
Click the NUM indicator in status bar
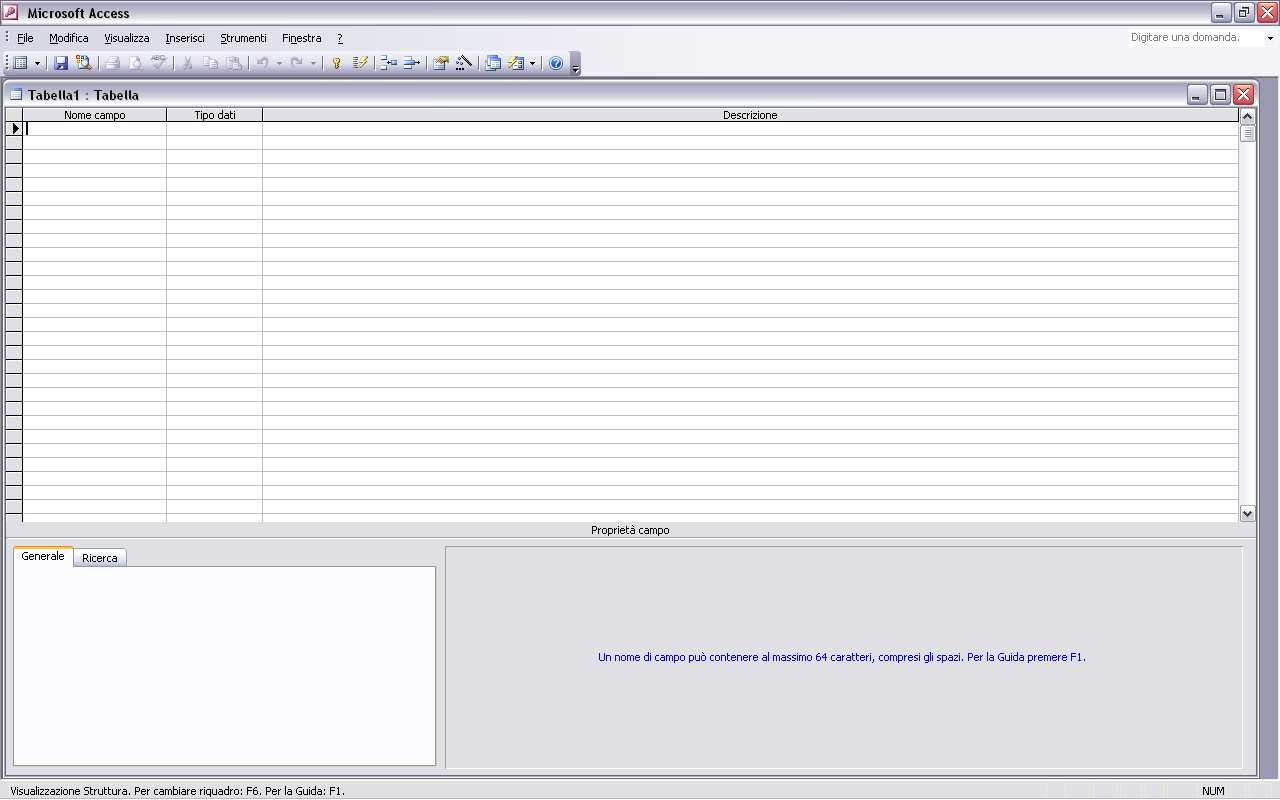point(1213,791)
